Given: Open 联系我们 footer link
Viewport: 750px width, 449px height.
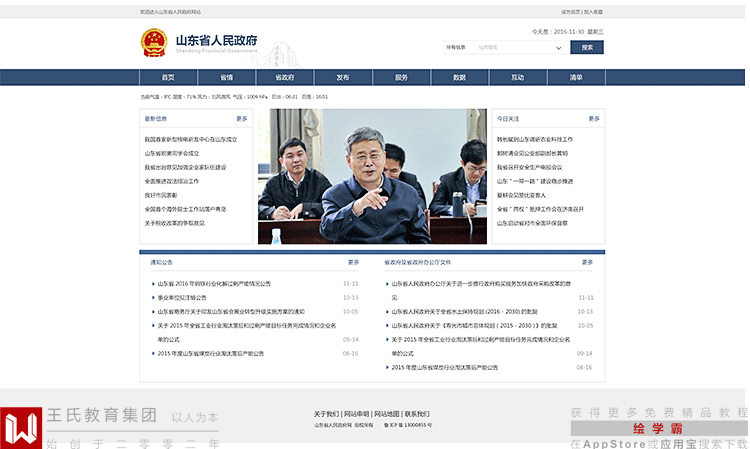Looking at the screenshot, I should 417,414.
